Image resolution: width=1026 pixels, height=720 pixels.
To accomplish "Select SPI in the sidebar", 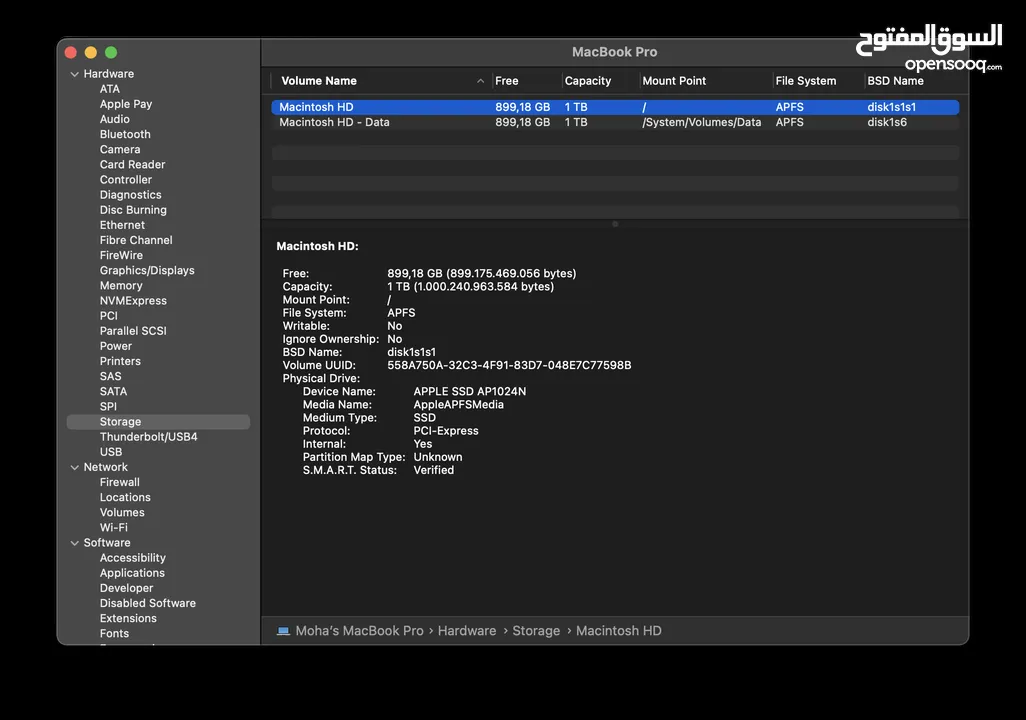I will [108, 406].
